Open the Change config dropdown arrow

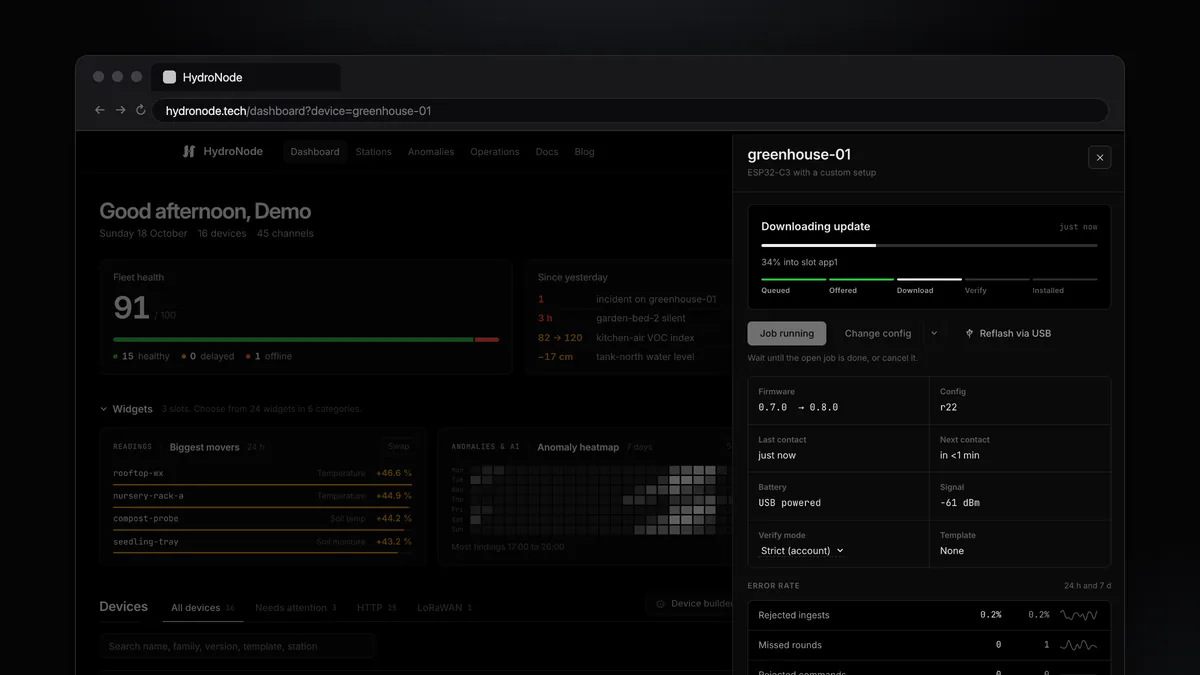click(x=935, y=333)
